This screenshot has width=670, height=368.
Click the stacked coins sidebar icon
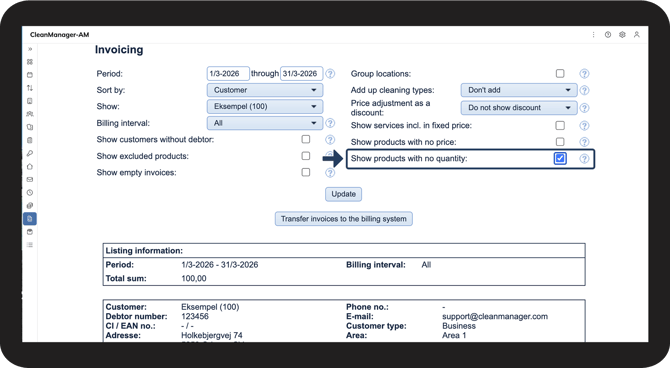30,206
